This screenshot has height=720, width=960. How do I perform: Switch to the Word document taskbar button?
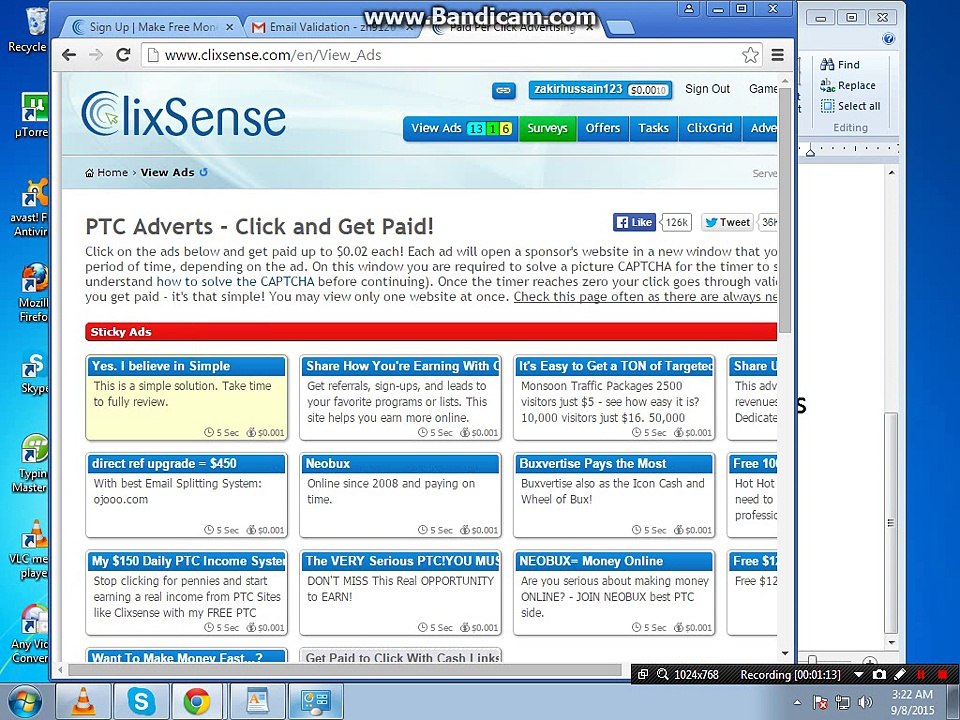coord(258,702)
